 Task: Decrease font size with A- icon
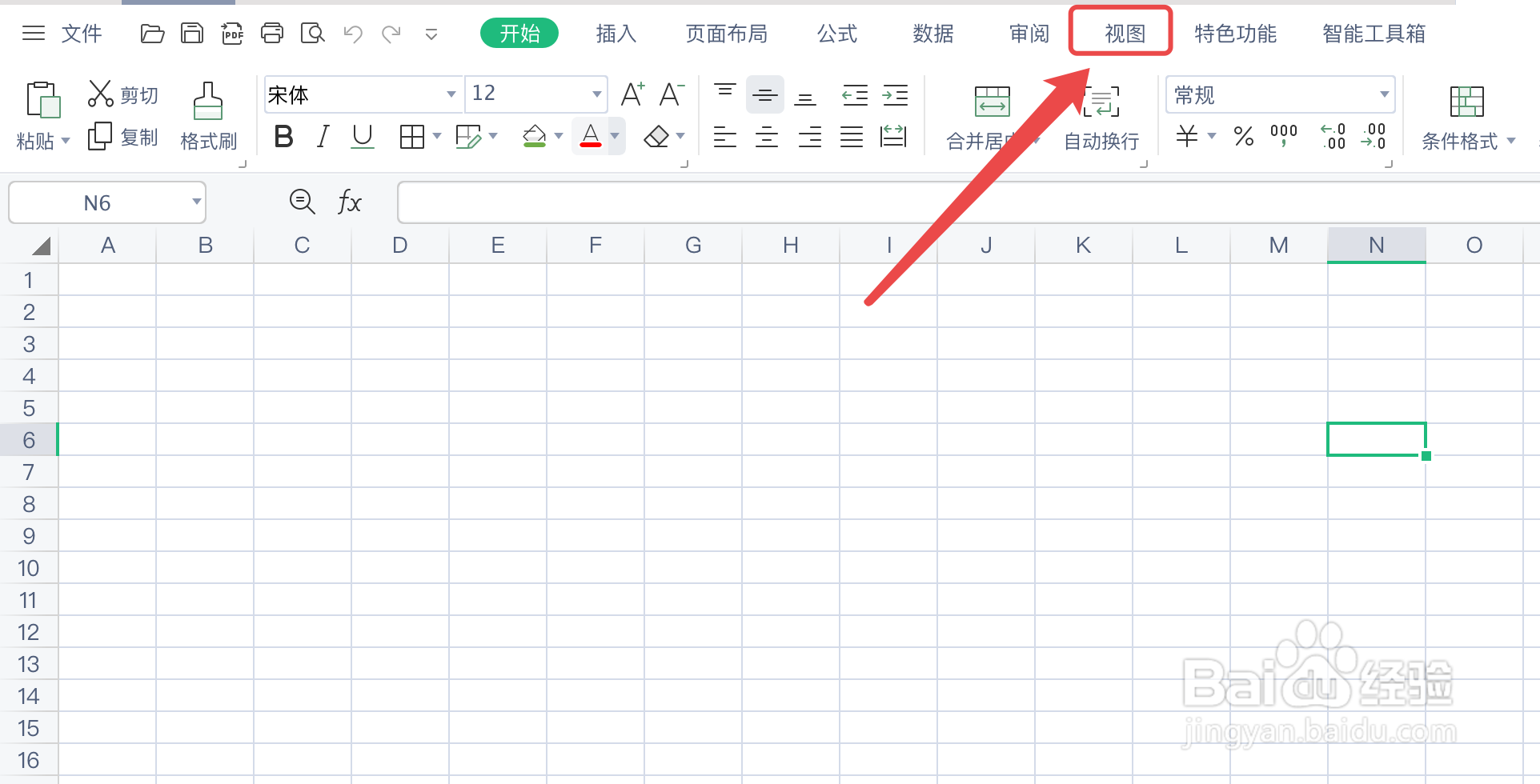(672, 94)
